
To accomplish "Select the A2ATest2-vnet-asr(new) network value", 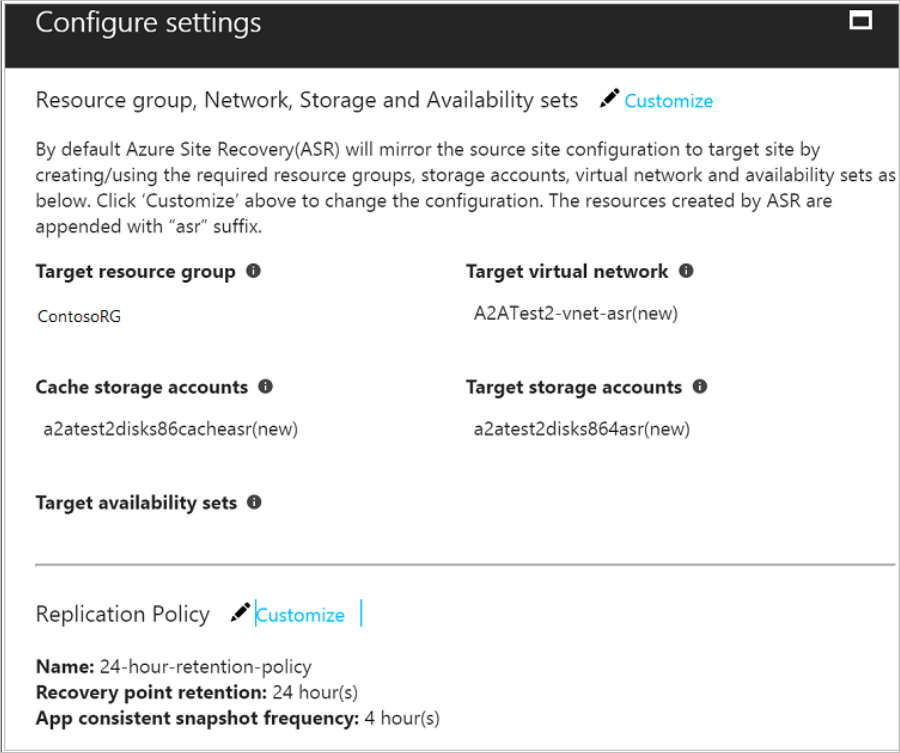I will pos(575,314).
